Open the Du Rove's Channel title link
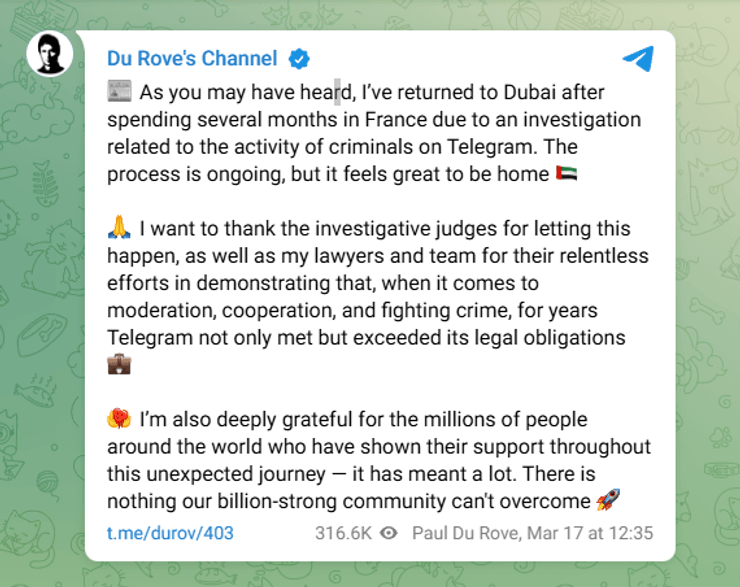740x587 pixels. click(x=193, y=59)
